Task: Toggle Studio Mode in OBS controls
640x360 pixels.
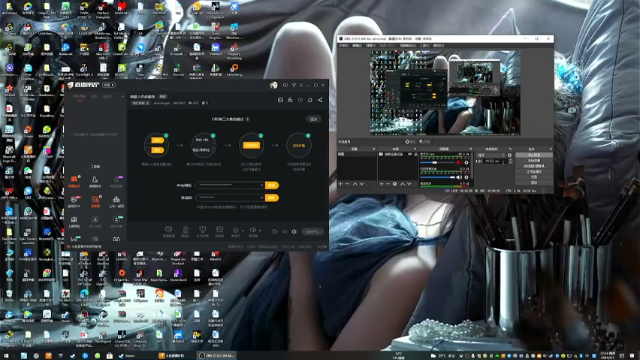Action: [x=534, y=171]
